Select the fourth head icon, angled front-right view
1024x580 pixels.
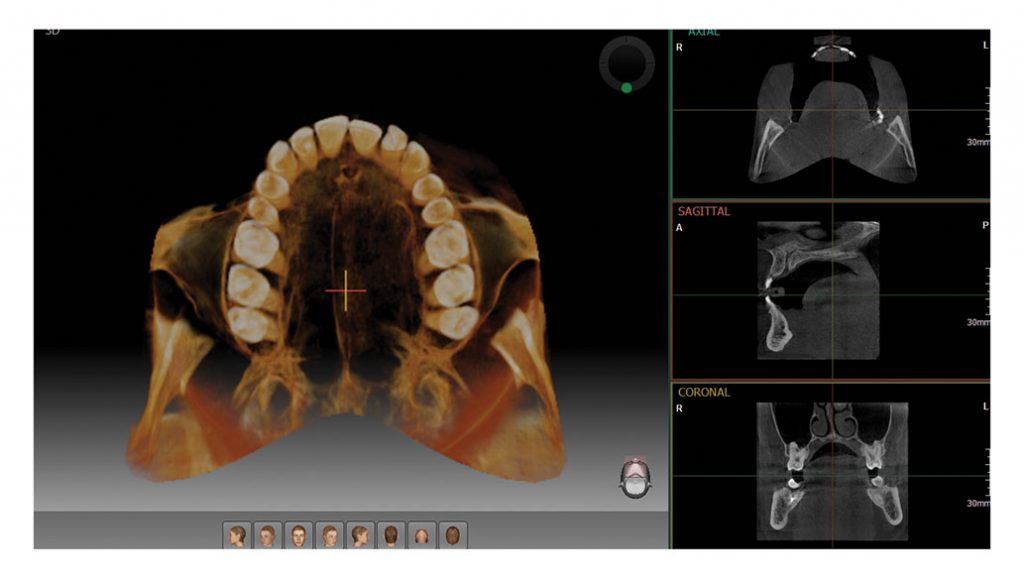point(330,536)
